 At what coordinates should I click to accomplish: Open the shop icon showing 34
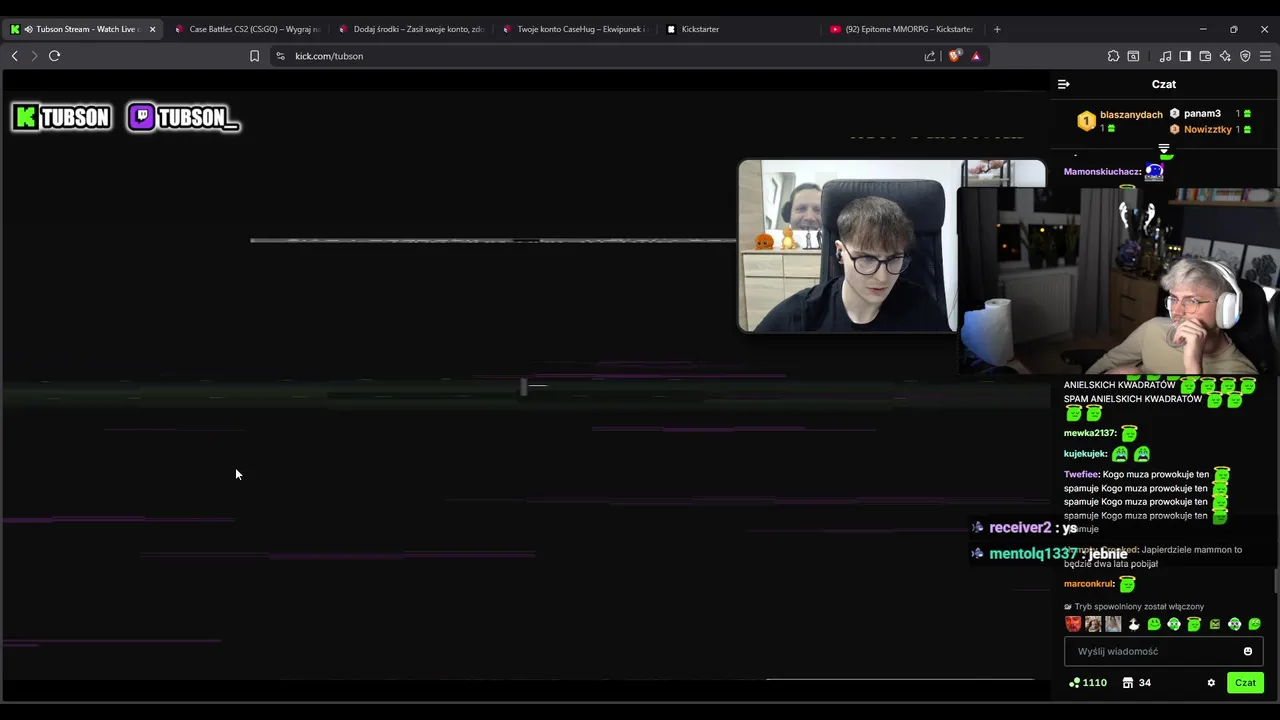(1136, 683)
